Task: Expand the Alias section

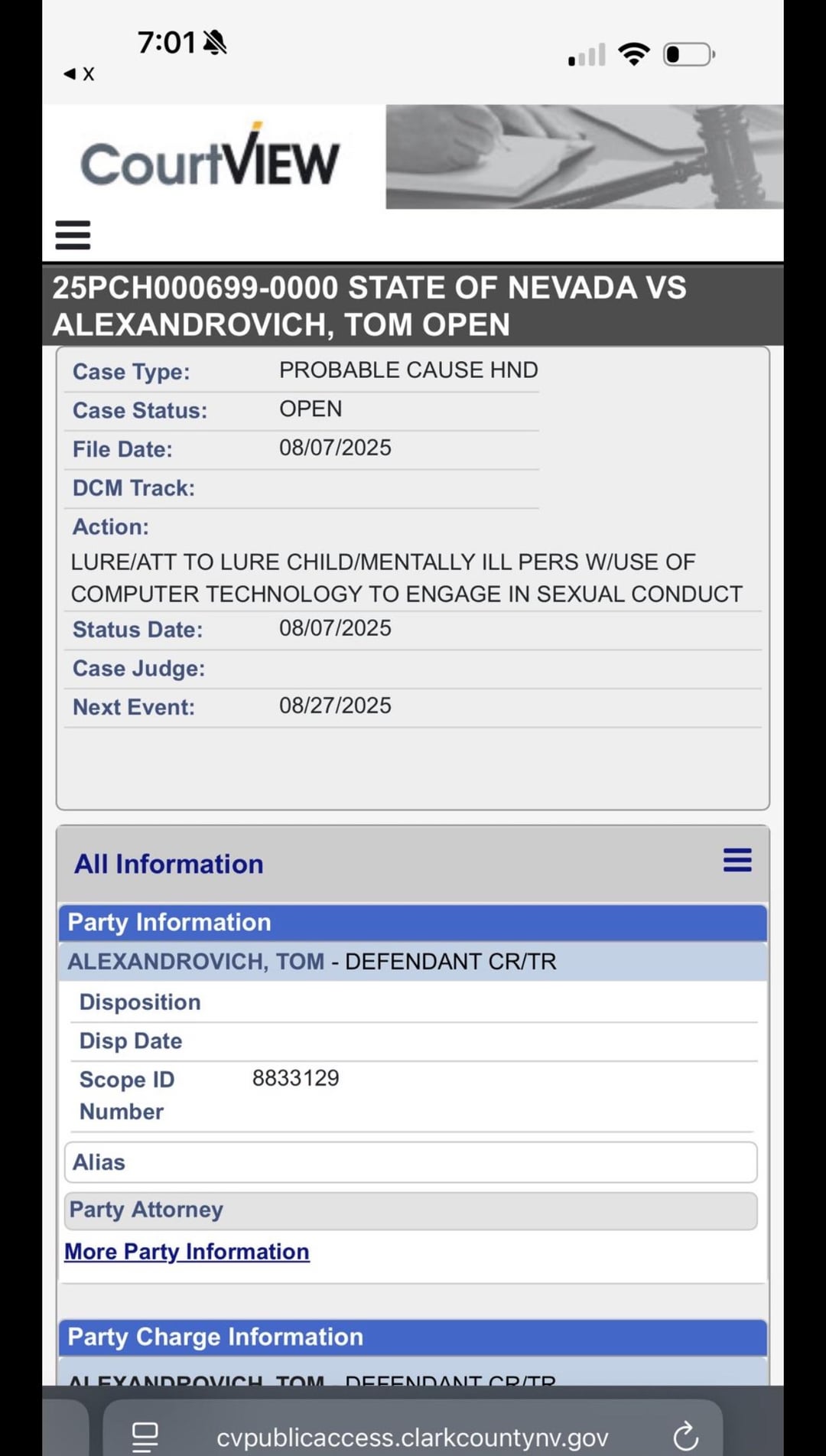Action: pyautogui.click(x=411, y=1162)
